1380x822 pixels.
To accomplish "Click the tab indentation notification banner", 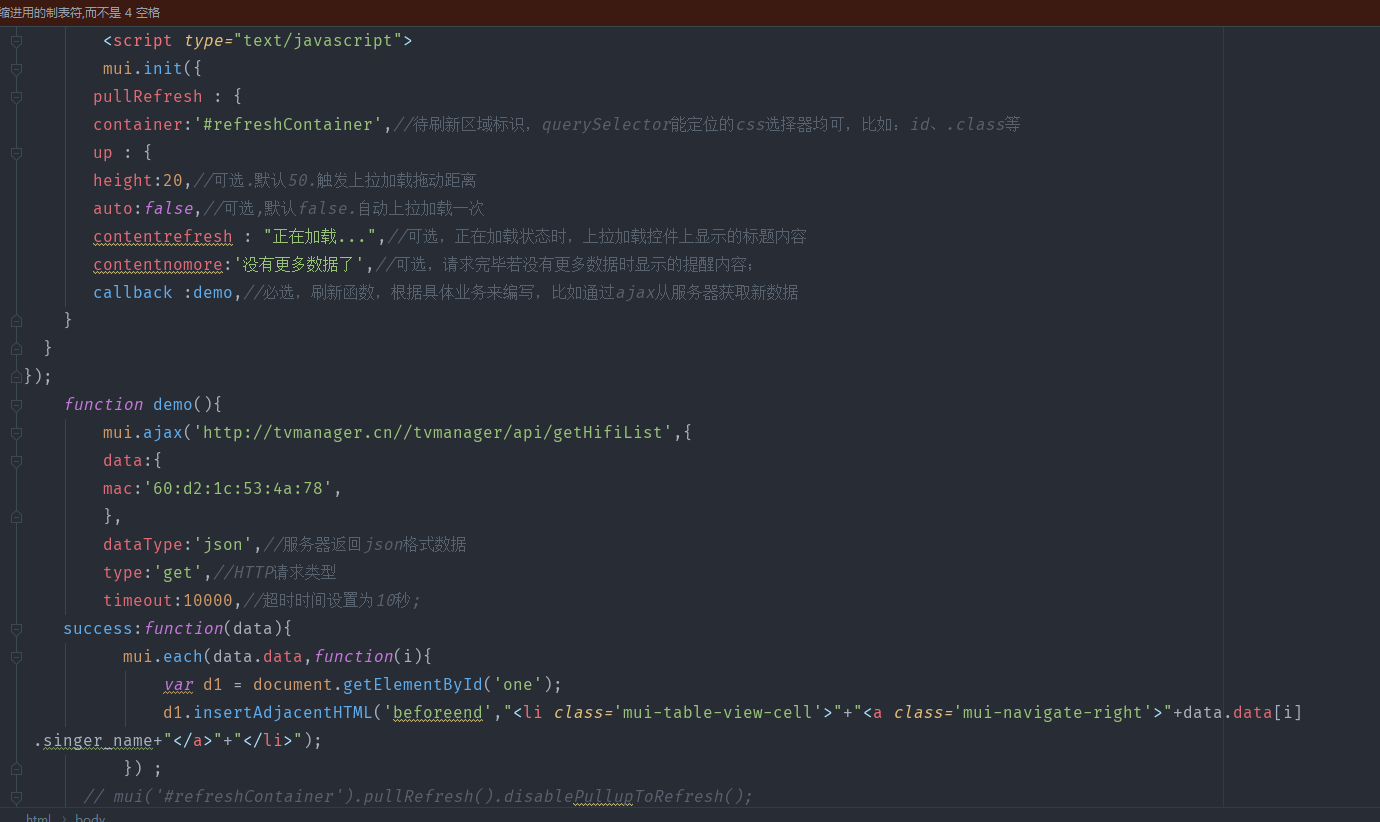I will [x=80, y=12].
